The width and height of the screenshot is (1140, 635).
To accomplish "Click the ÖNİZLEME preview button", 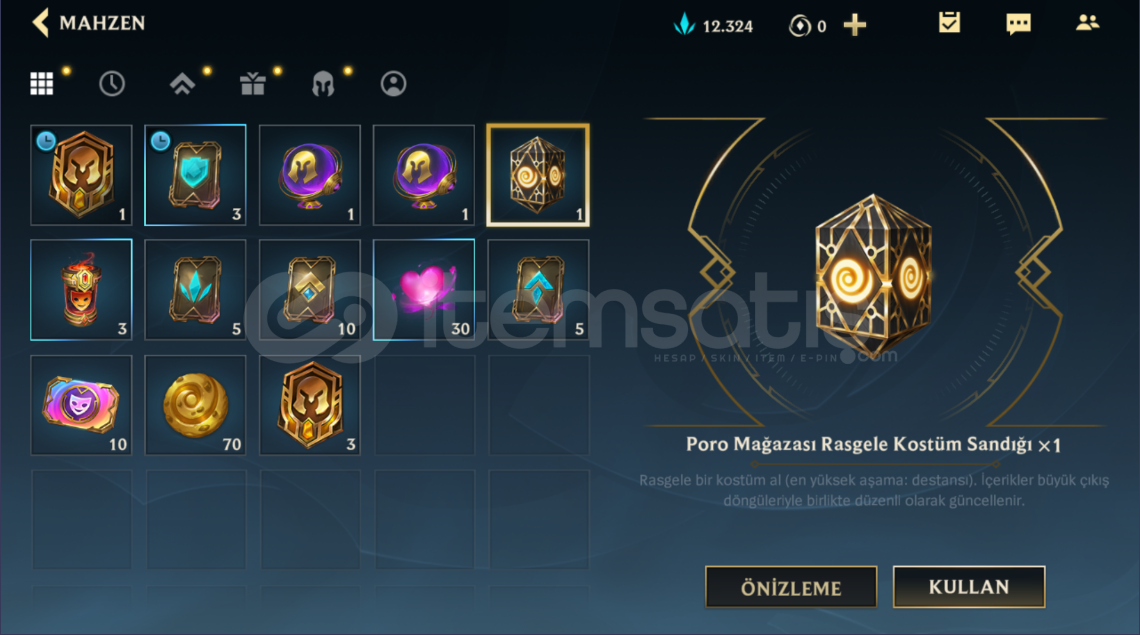I will point(791,587).
